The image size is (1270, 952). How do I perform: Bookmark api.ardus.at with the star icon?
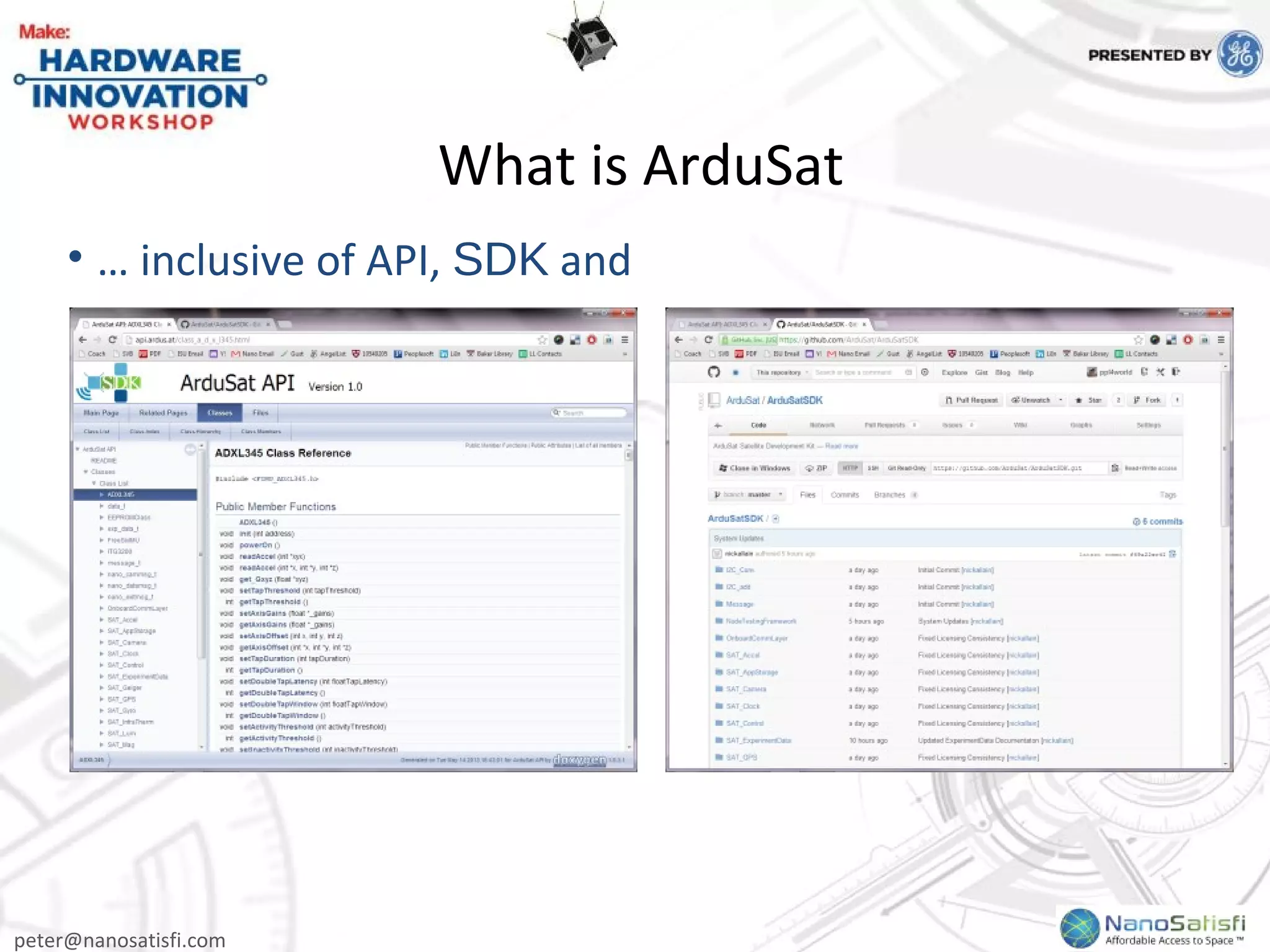point(543,340)
